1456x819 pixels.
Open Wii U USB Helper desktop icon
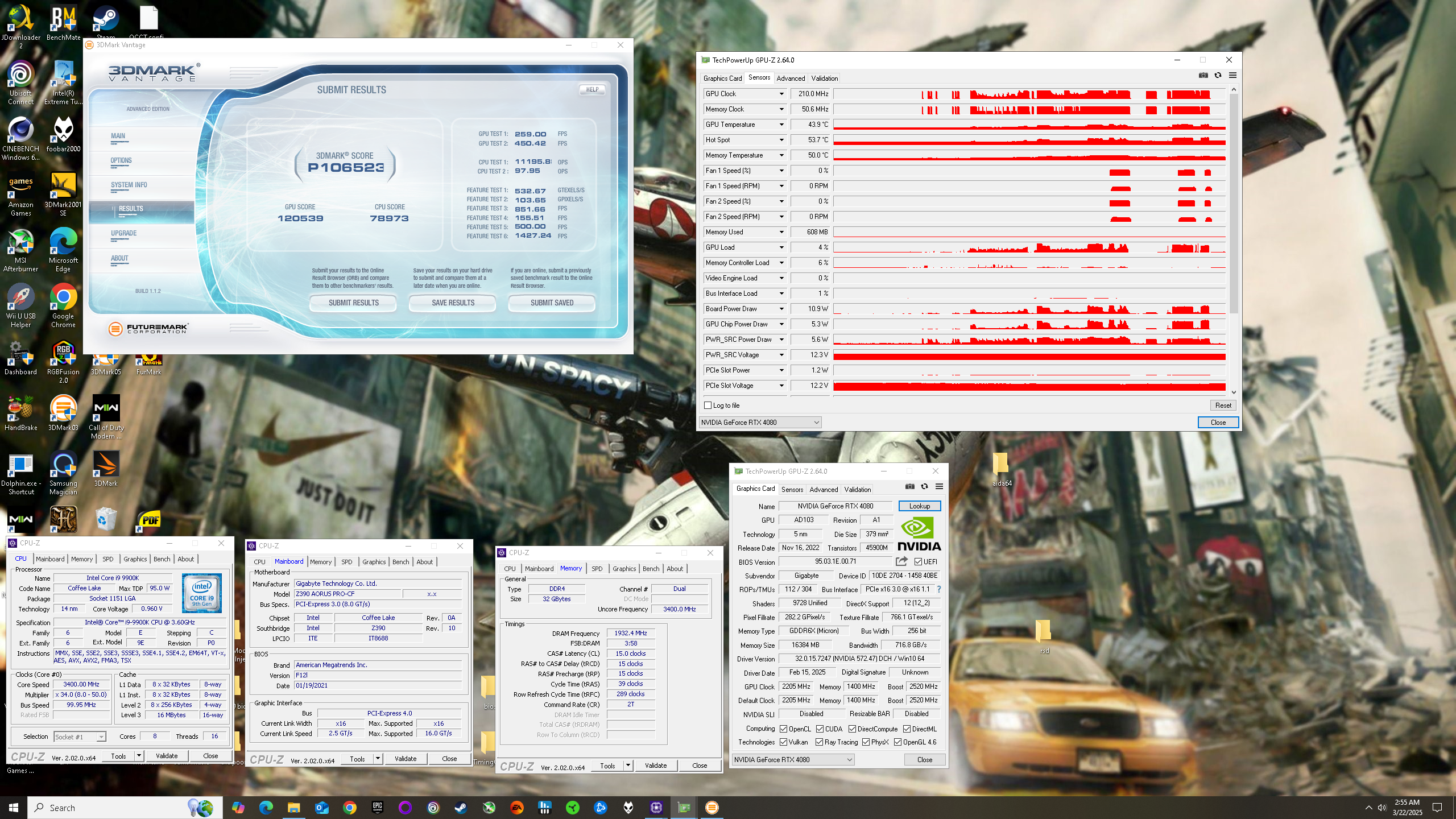[20, 306]
